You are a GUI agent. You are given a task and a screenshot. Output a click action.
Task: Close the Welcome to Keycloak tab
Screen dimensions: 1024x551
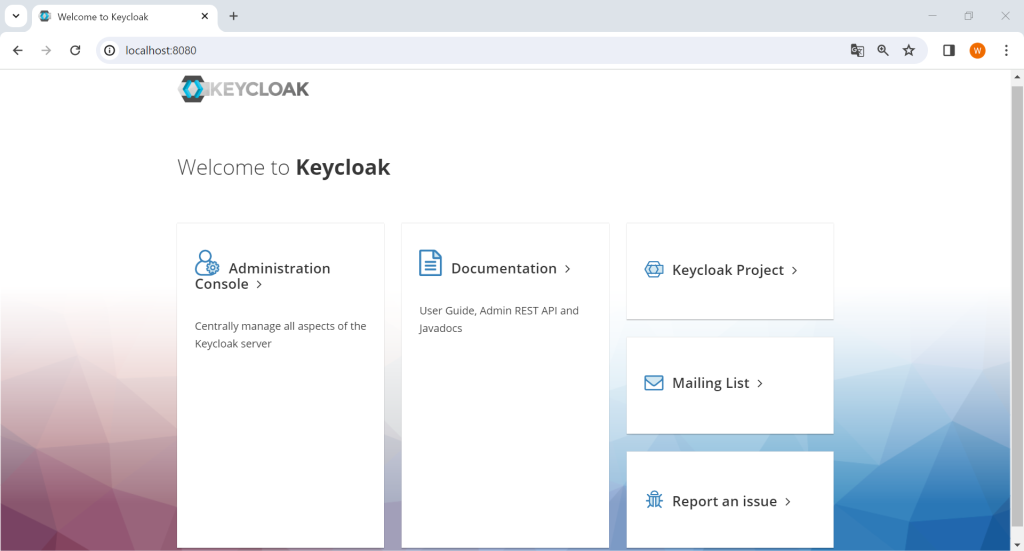[x=204, y=16]
